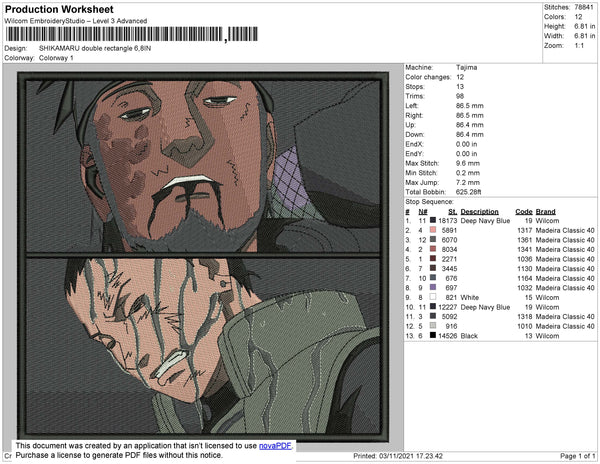
Task: Click the 'Up:' measurement label
Action: pos(410,125)
